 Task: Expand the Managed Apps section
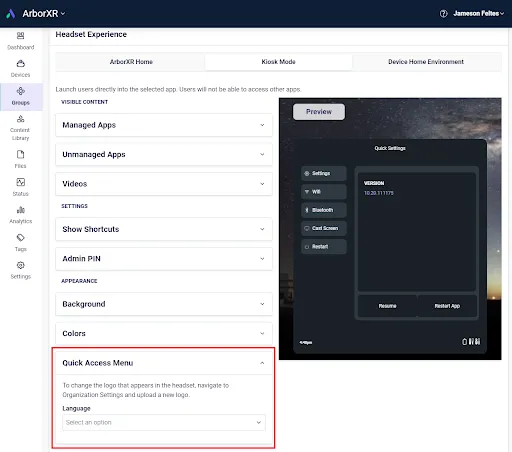click(164, 125)
